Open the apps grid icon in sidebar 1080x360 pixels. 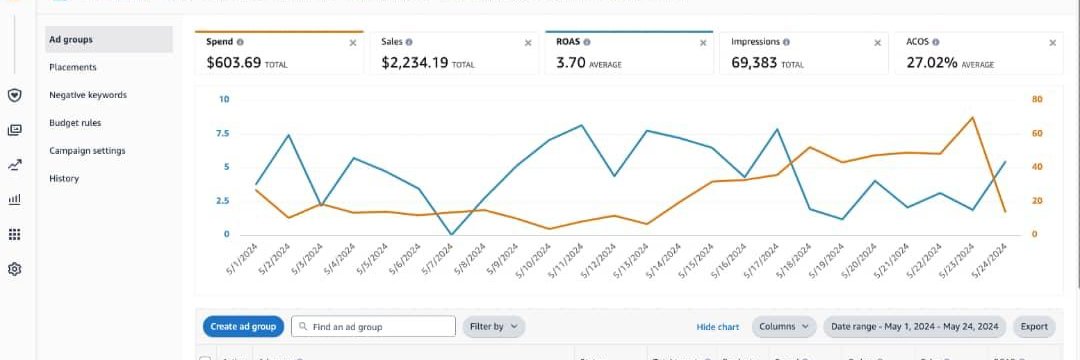[14, 235]
